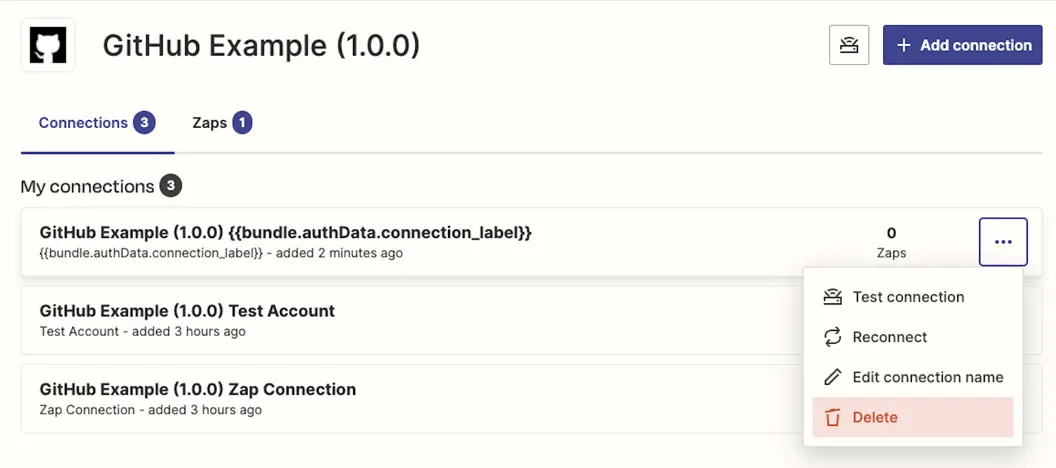Click the Test connection router icon in menu
The height and width of the screenshot is (468, 1056).
pos(832,297)
